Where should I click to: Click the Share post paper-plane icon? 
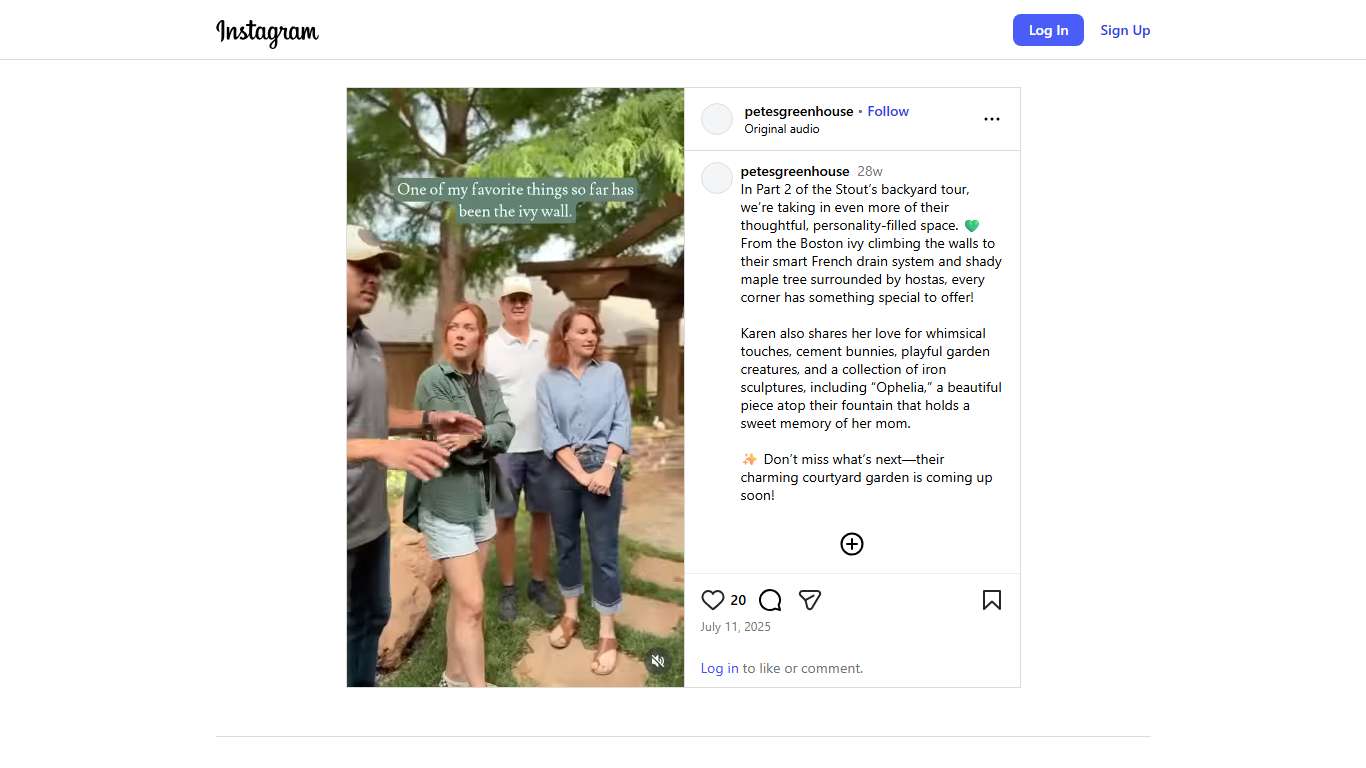pyautogui.click(x=810, y=600)
